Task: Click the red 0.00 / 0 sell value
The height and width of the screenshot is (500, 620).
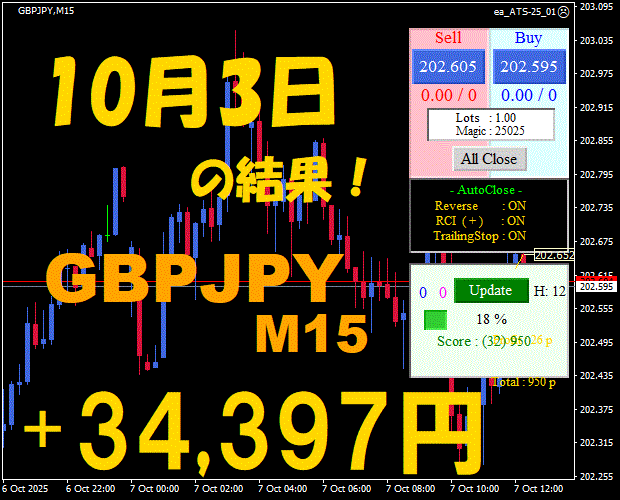Action: 449,95
